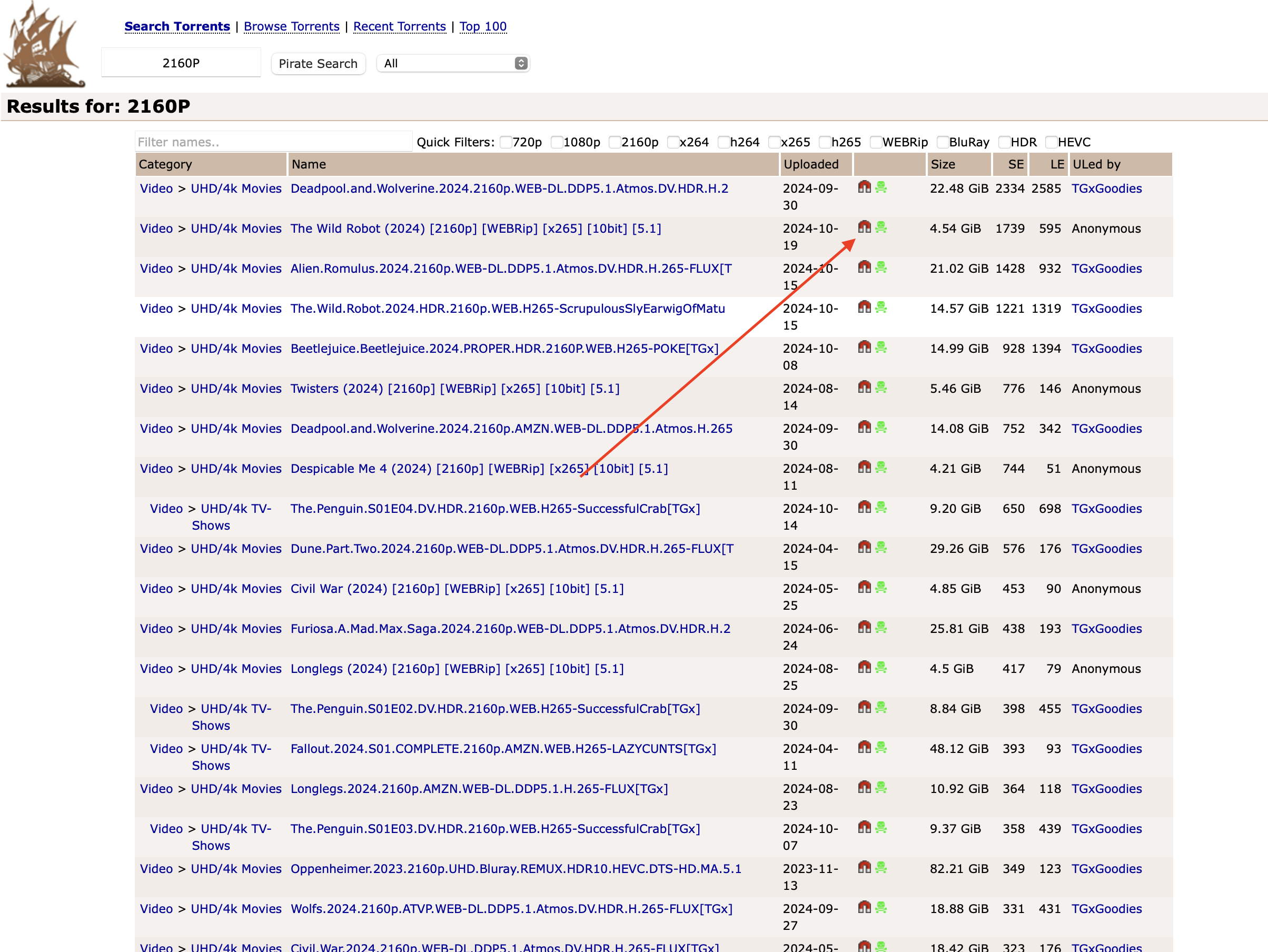
Task: Check the h265 quick filter
Action: coord(825,142)
